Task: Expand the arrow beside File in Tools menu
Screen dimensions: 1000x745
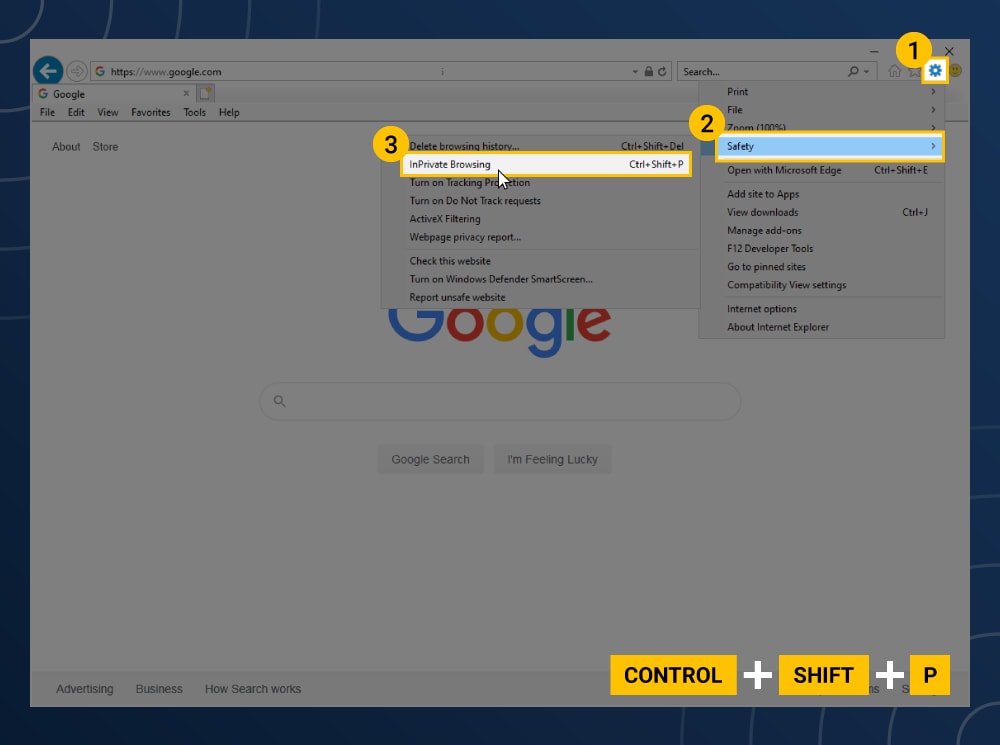Action: (933, 110)
